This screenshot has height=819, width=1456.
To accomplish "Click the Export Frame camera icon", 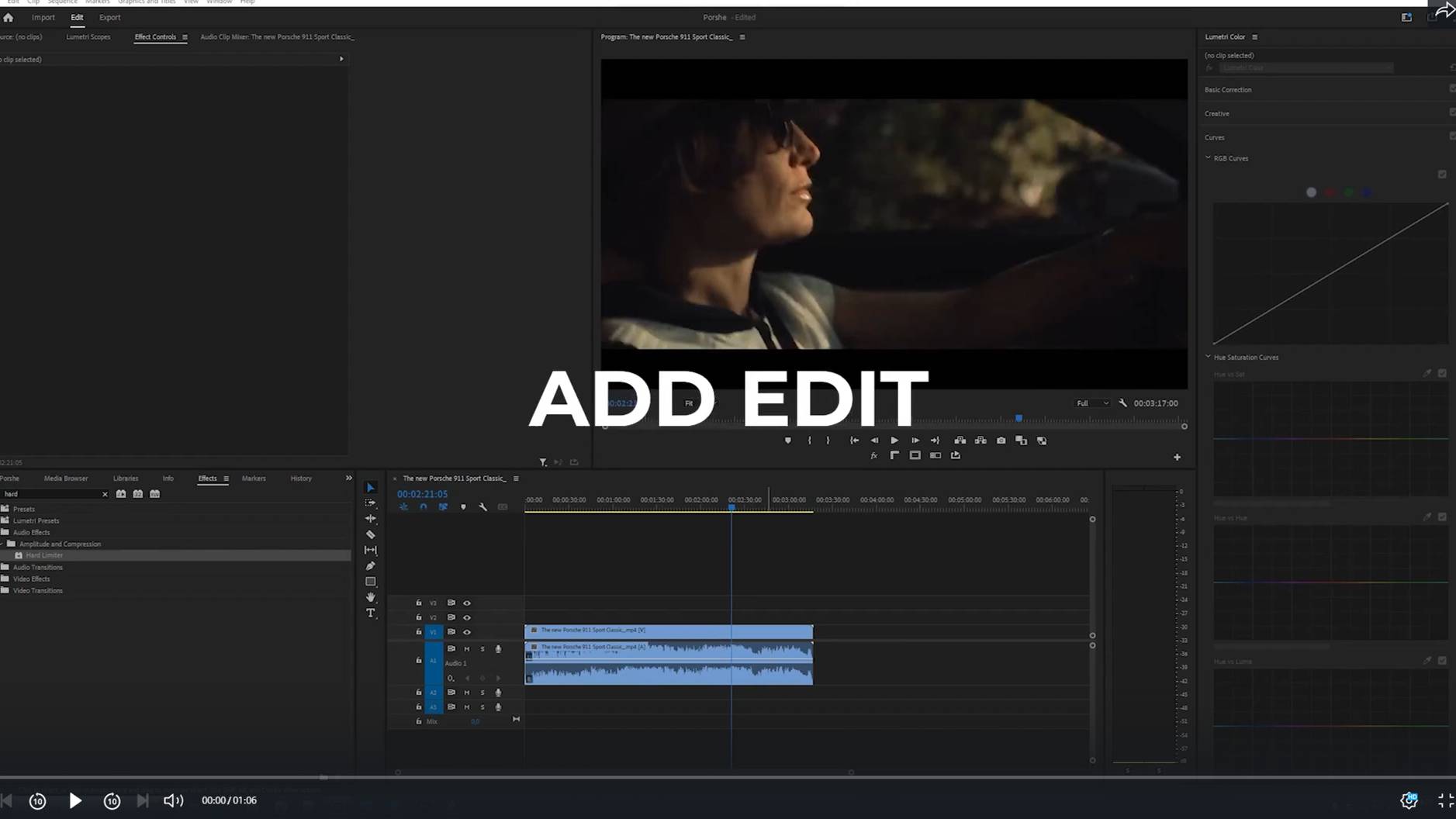I will (1001, 441).
